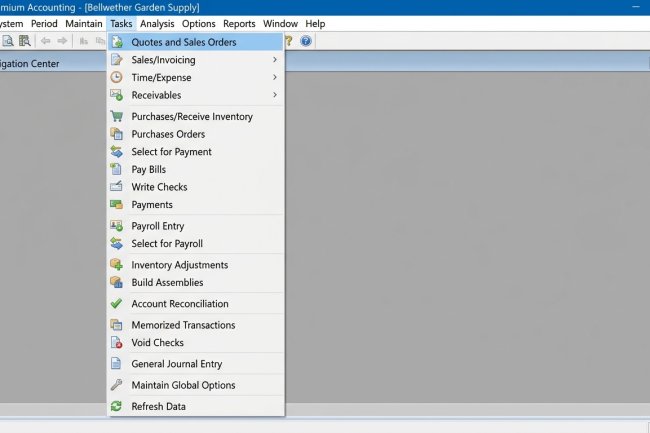Click the General Journal Entry page icon

pyautogui.click(x=116, y=363)
